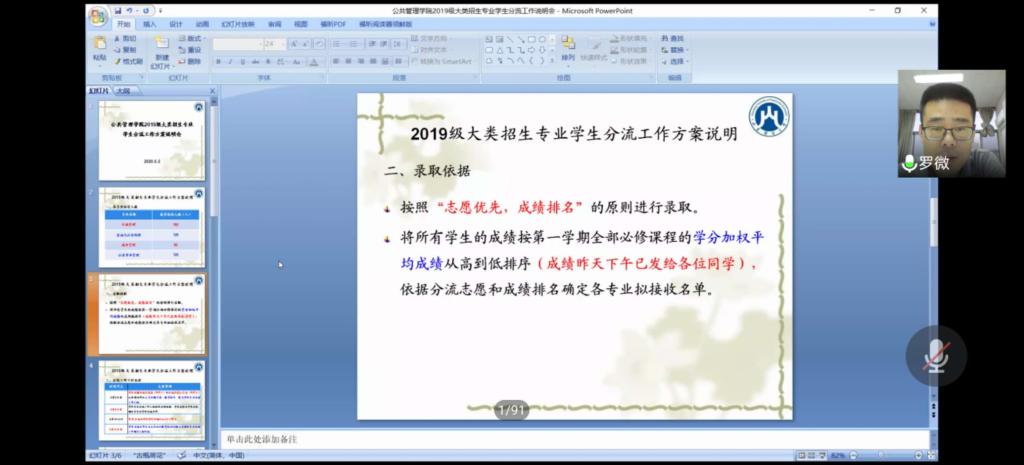Click the muted microphone overlay icon
This screenshot has width=1024, height=465.
coord(936,355)
